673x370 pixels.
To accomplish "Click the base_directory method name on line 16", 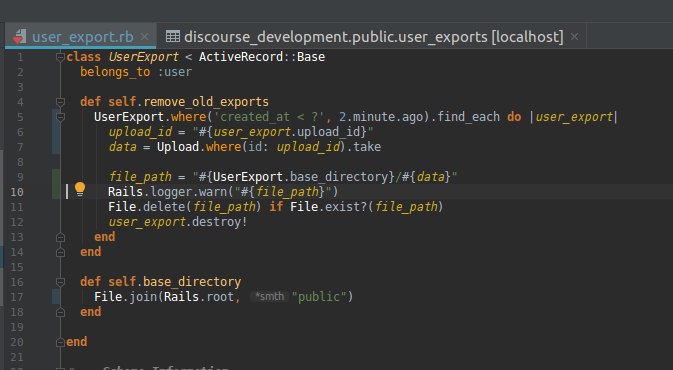I will (x=192, y=282).
